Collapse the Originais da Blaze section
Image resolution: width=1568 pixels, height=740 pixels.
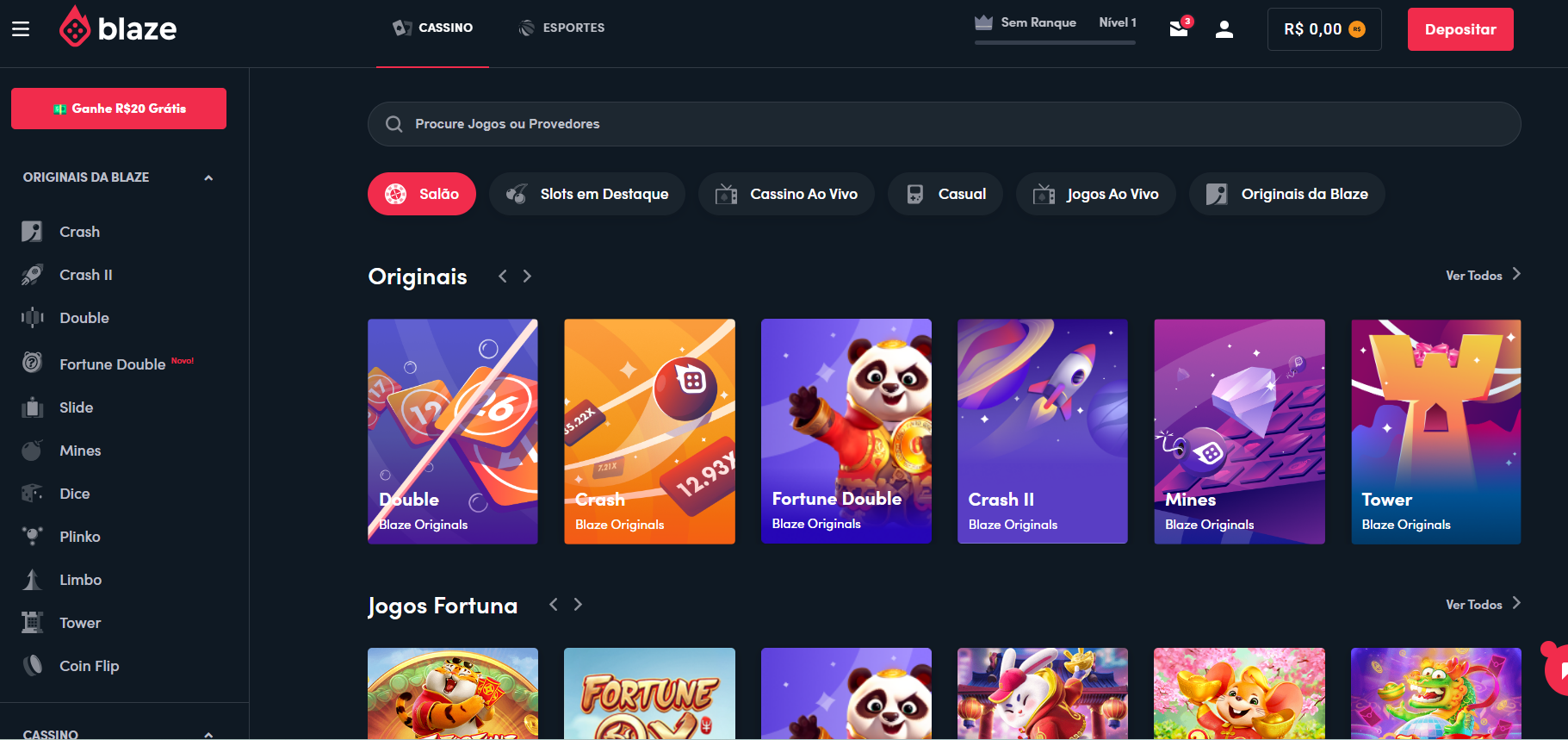(208, 177)
